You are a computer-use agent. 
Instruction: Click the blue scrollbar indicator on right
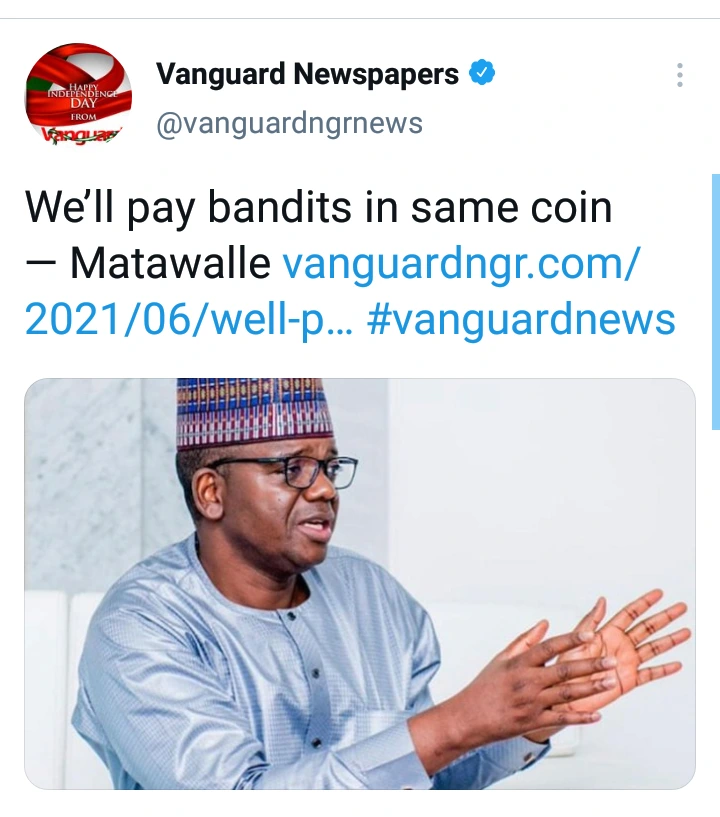[716, 302]
